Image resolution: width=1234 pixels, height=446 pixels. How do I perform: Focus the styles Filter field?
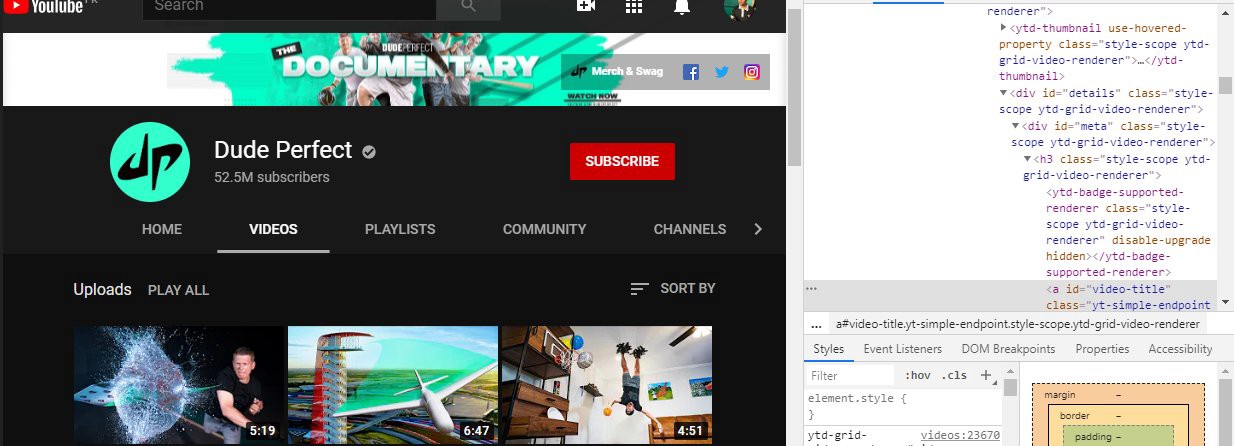click(x=851, y=376)
